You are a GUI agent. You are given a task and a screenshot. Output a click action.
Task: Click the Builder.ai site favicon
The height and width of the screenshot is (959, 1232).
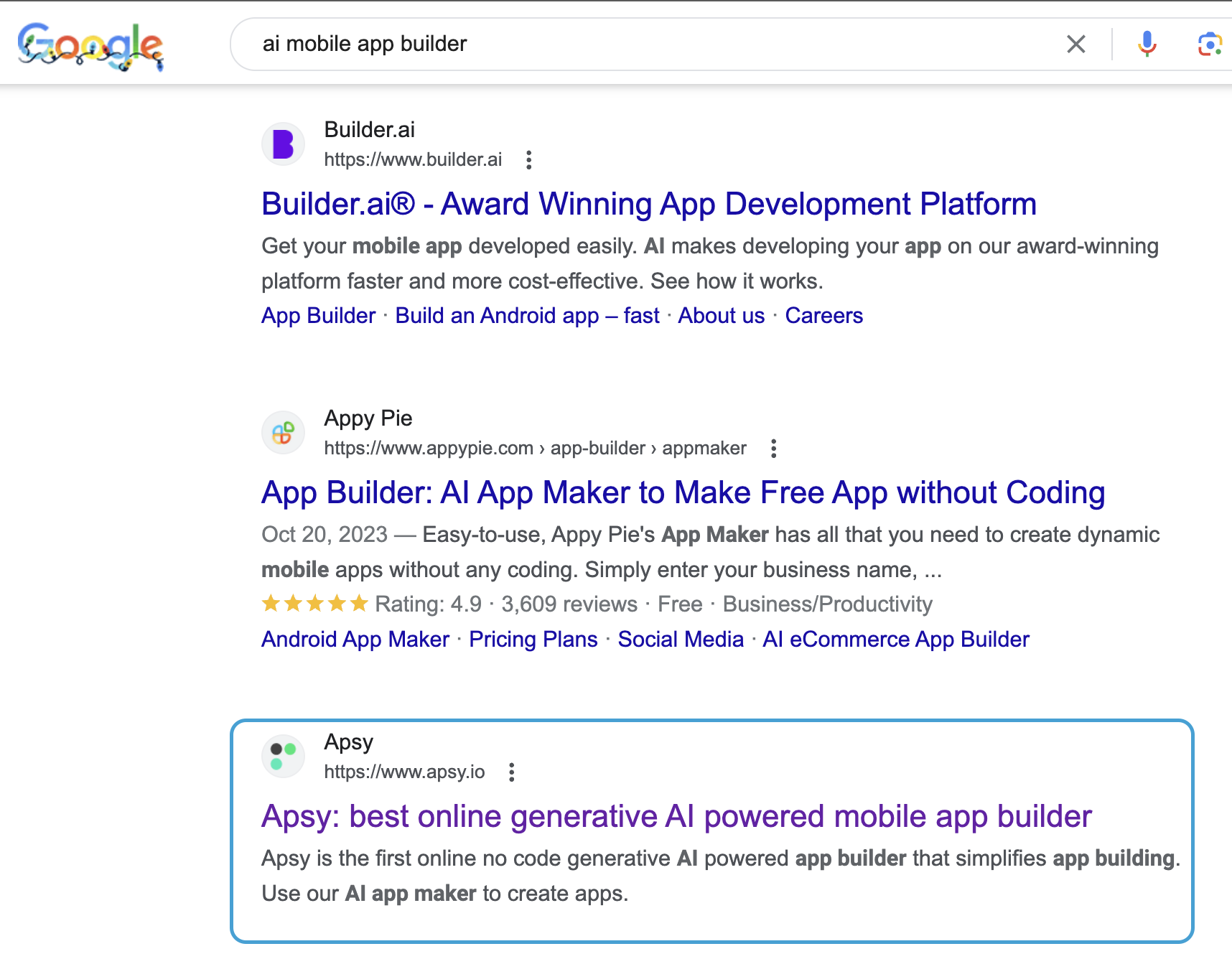click(x=283, y=144)
